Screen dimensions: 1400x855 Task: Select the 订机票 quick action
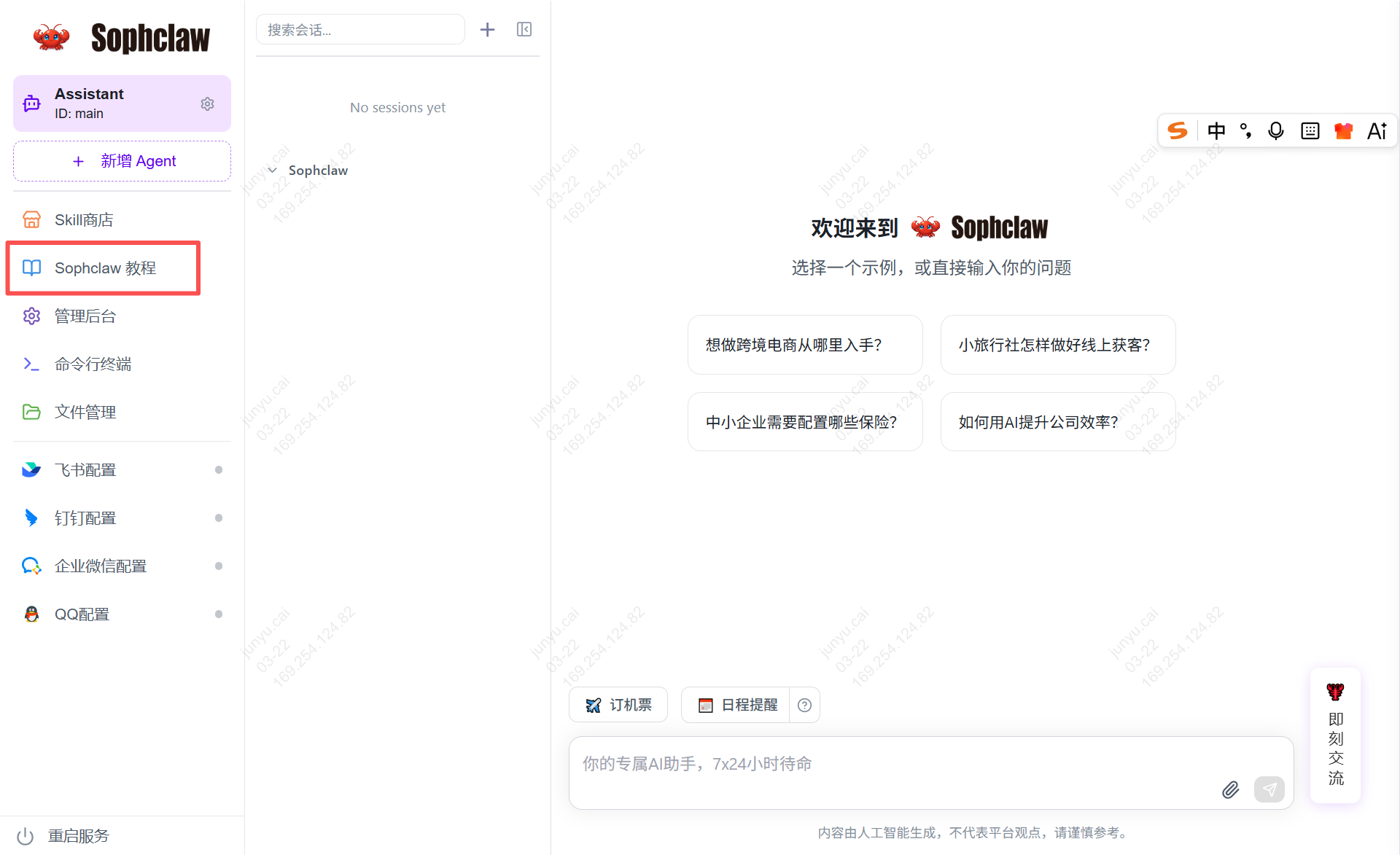[618, 705]
